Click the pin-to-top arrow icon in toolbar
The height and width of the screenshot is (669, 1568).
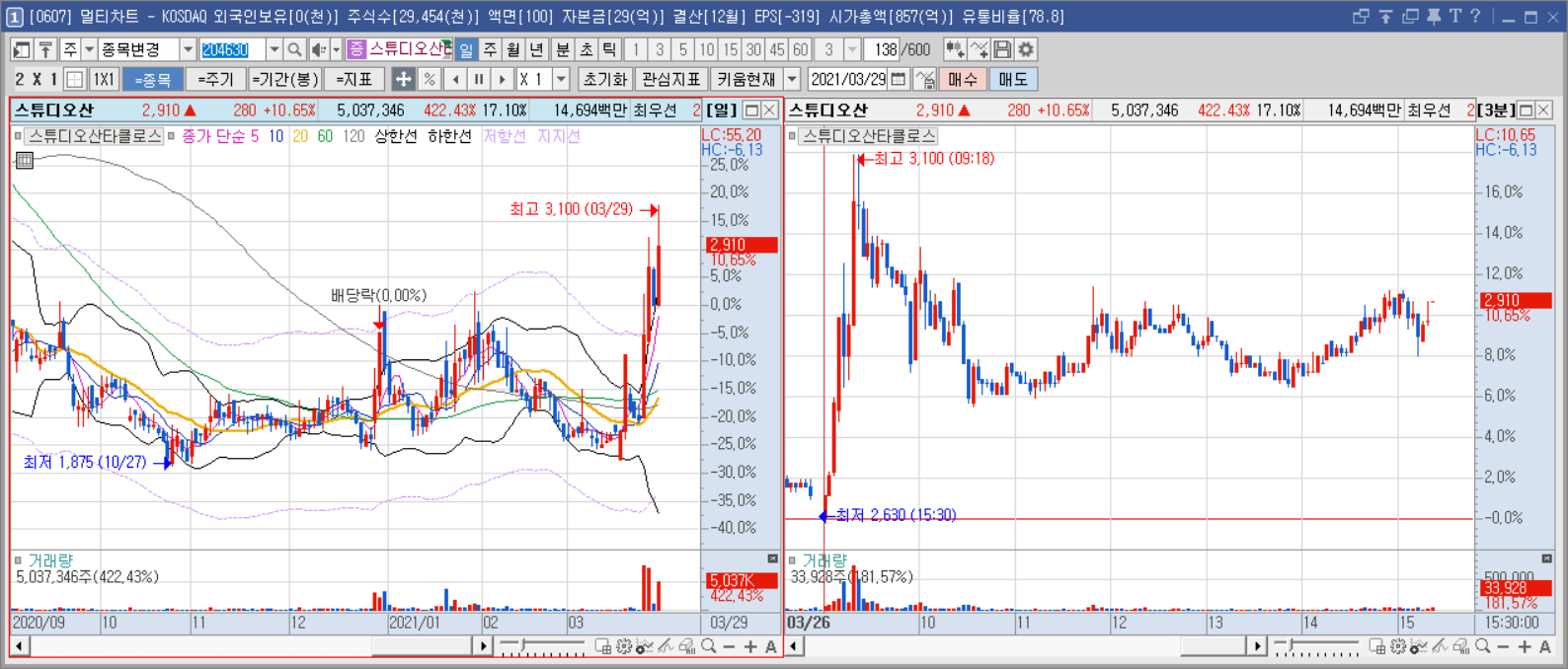click(44, 49)
